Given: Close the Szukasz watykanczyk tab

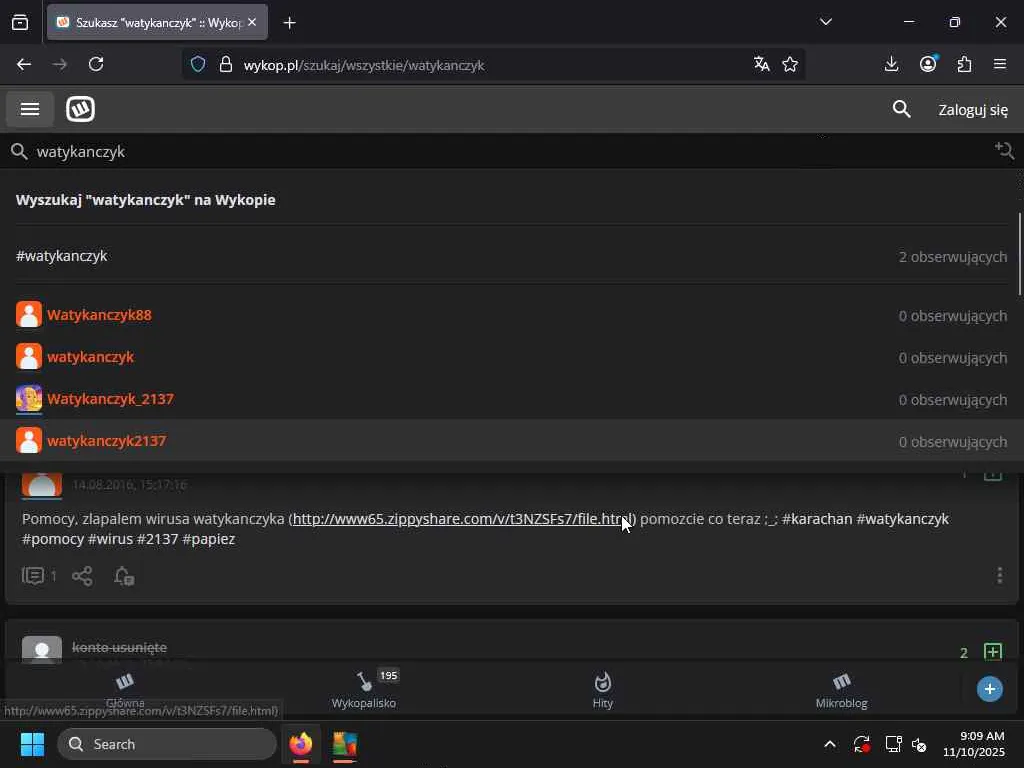Looking at the screenshot, I should pos(252,22).
